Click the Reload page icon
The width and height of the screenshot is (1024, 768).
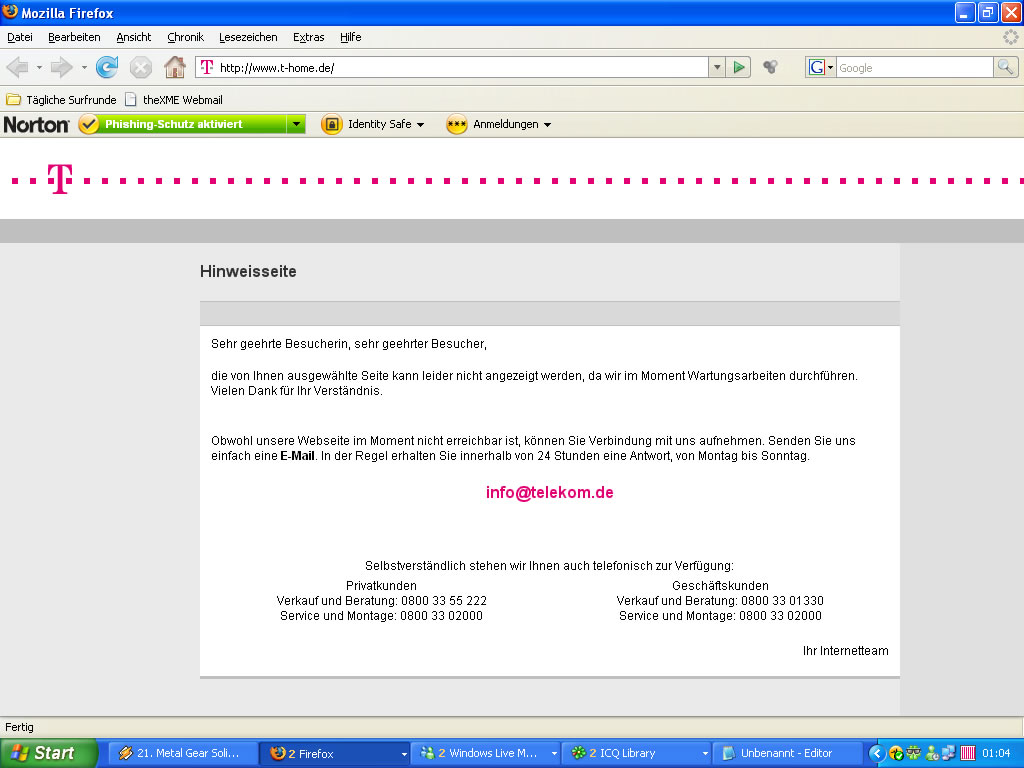click(x=107, y=67)
